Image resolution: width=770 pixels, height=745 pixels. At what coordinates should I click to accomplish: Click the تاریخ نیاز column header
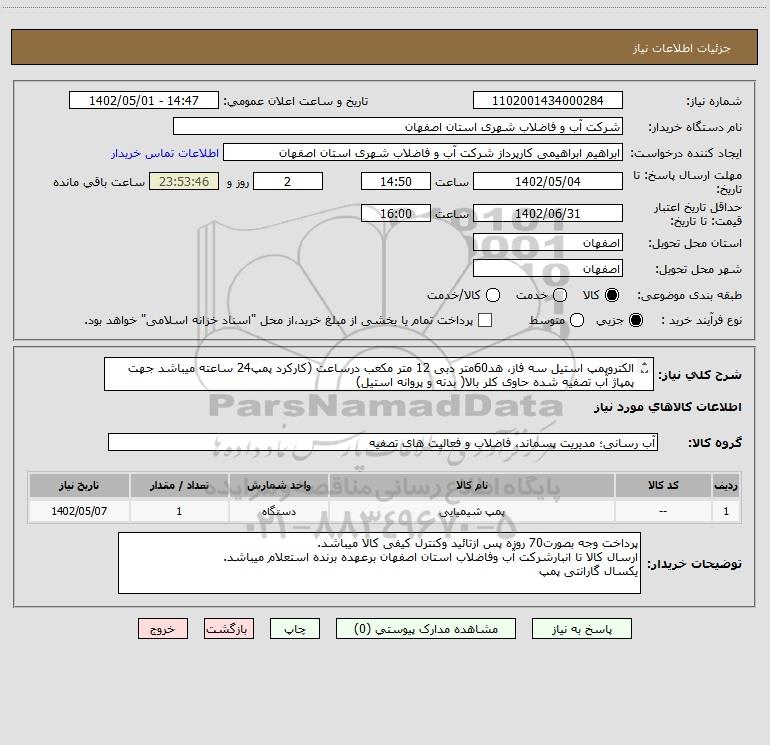(x=79, y=485)
